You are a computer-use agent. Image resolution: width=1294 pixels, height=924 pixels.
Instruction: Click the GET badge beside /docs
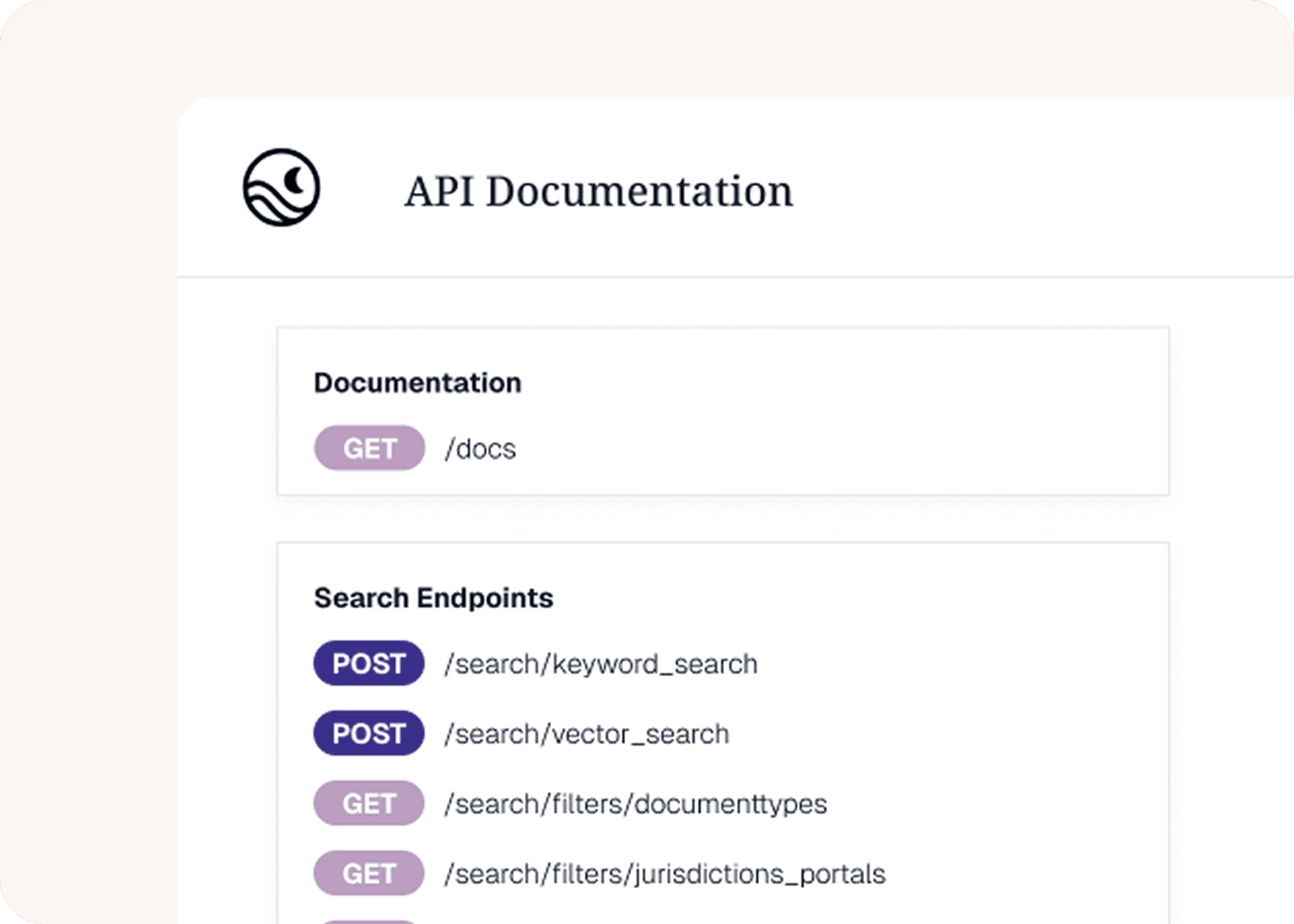point(369,448)
